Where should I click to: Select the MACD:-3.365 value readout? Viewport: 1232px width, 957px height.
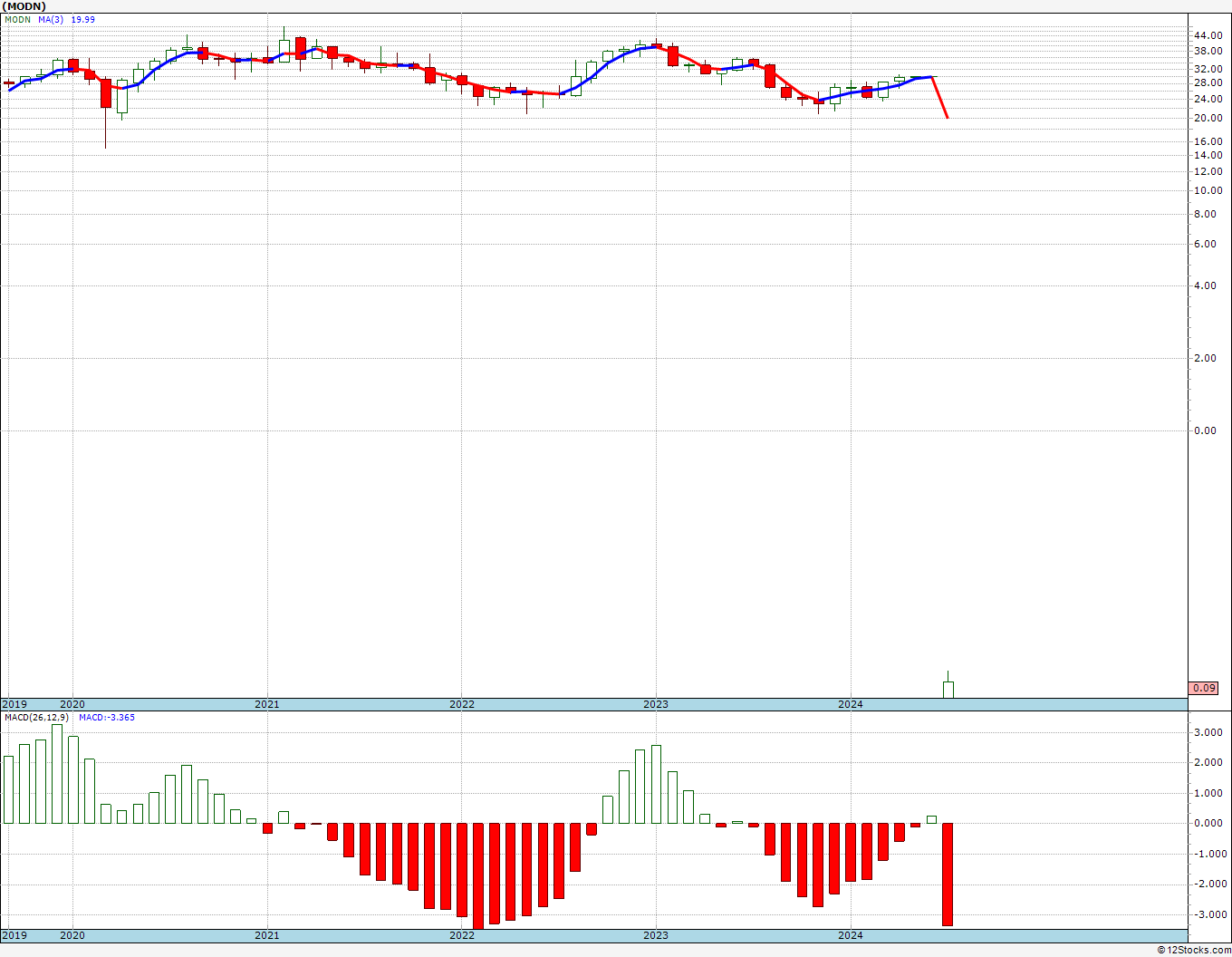click(x=107, y=718)
